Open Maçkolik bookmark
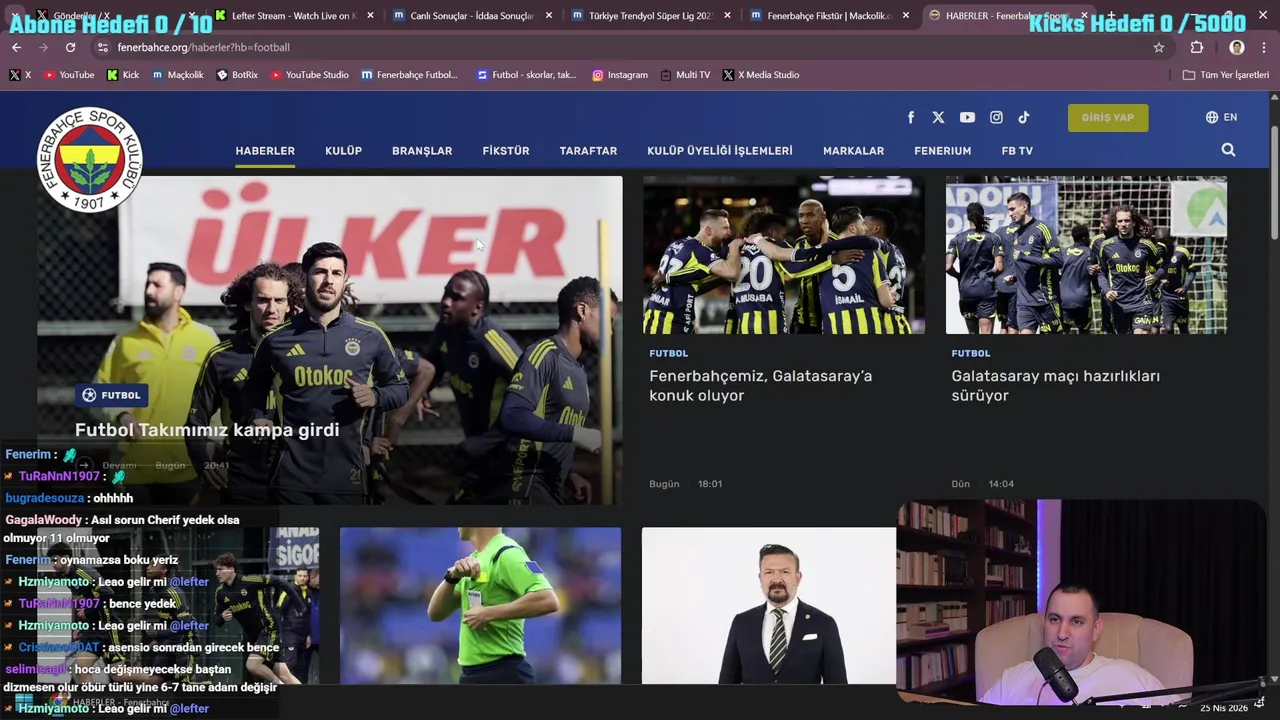The width and height of the screenshot is (1280, 720). tap(178, 75)
